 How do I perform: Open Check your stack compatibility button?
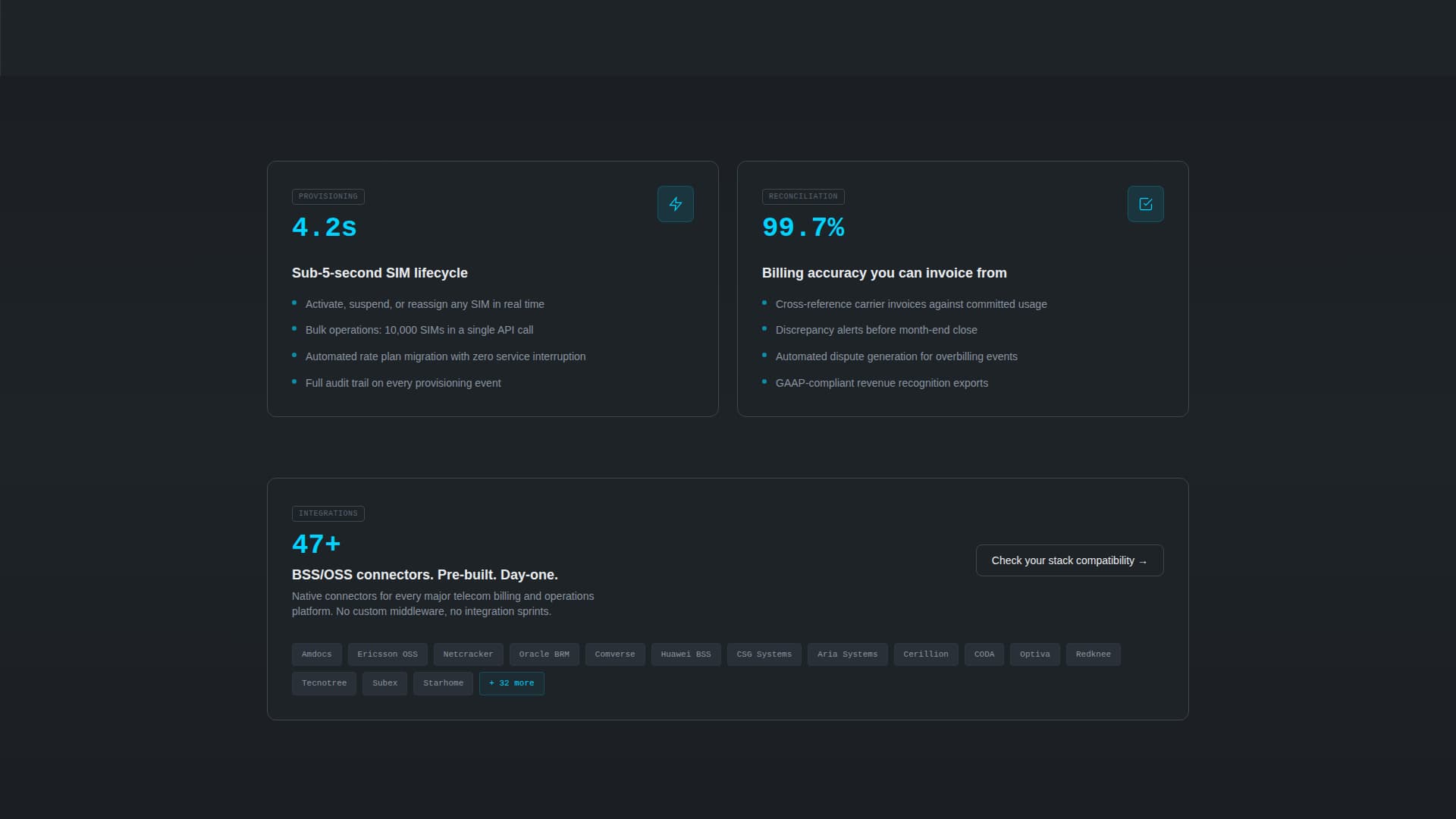[1069, 560]
